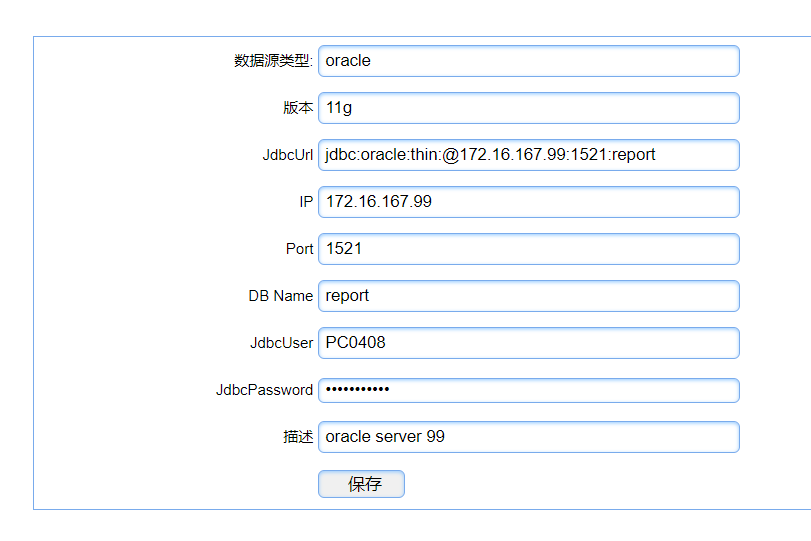Click the Port field showing 1521
Image resolution: width=811 pixels, height=541 pixels.
pyautogui.click(x=528, y=249)
